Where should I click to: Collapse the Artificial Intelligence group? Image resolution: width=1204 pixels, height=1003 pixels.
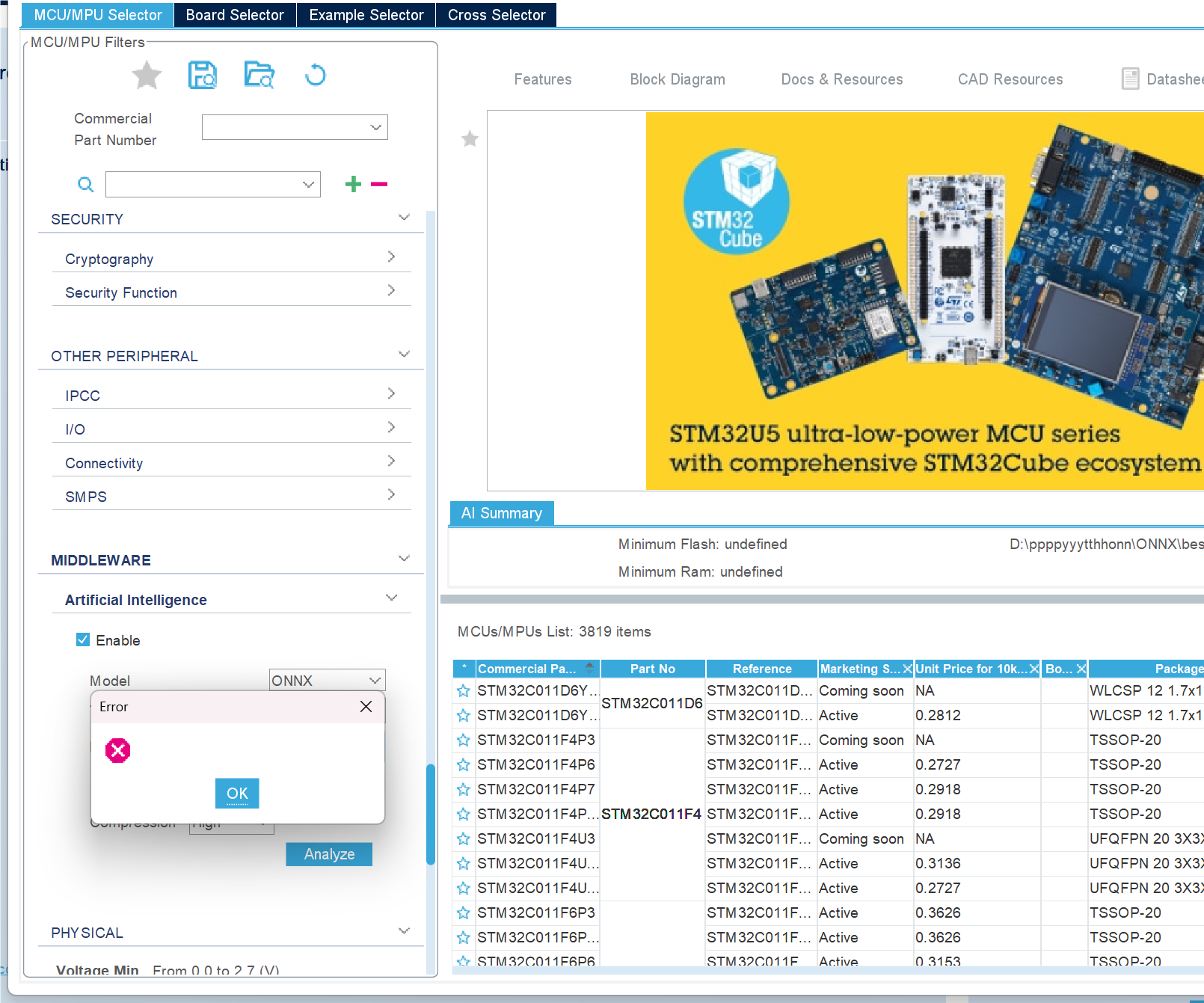(391, 598)
